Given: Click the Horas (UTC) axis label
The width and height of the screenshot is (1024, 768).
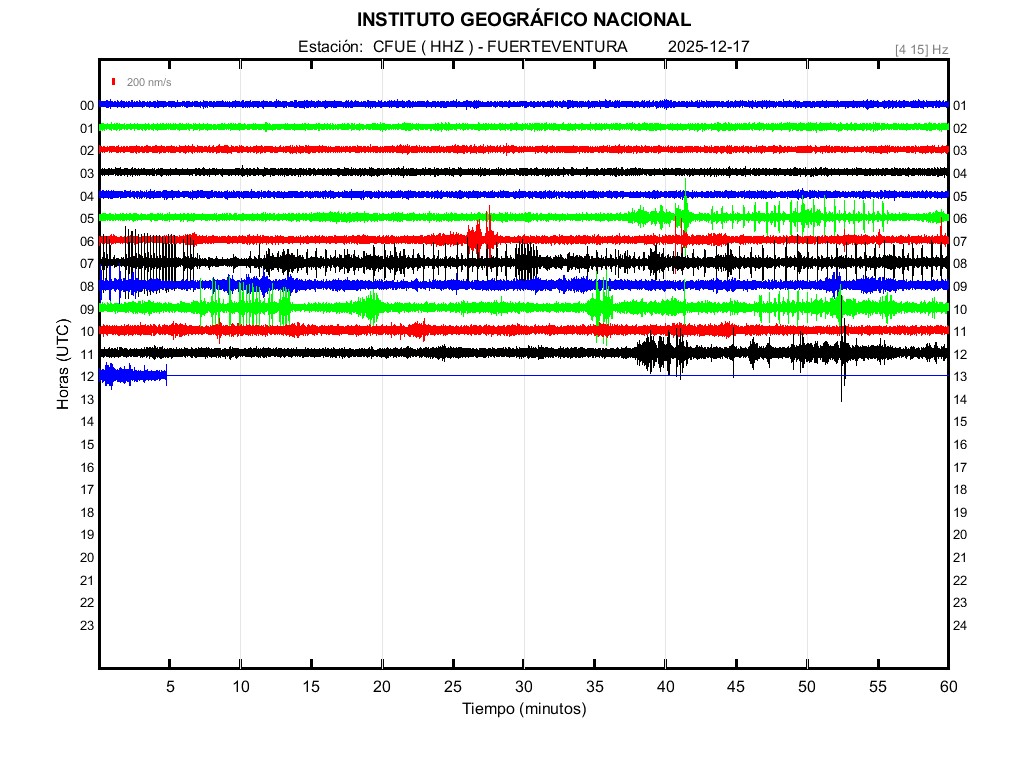Looking at the screenshot, I should pos(63,365).
